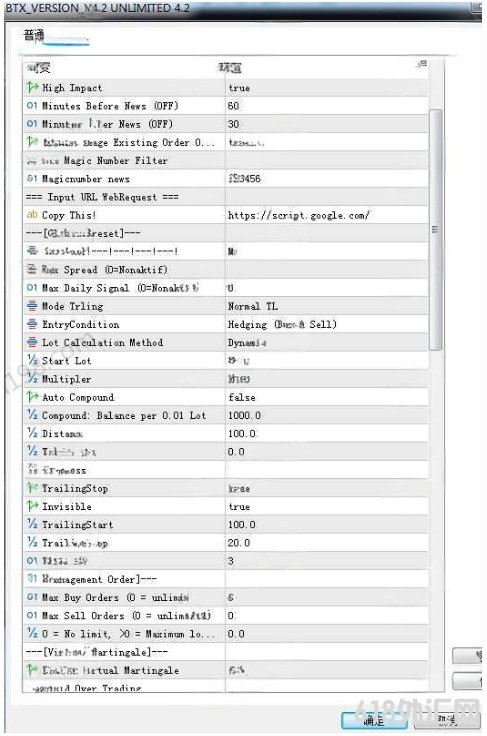Click the cancel button at bottom right
Image resolution: width=487 pixels, height=736 pixels.
pos(447,720)
